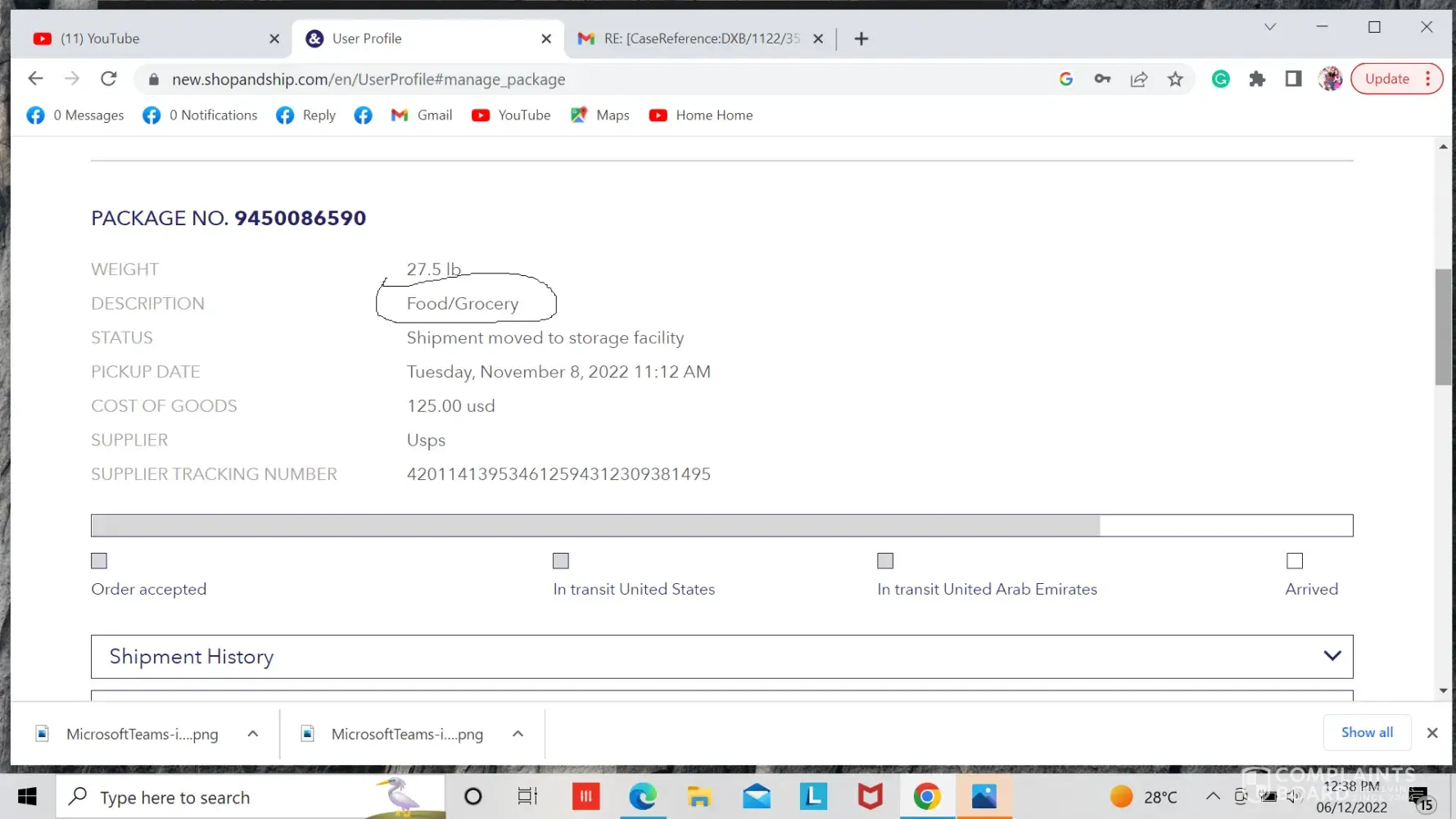Click the share page icon
Screen dimensions: 1456x819
pos(1138,79)
